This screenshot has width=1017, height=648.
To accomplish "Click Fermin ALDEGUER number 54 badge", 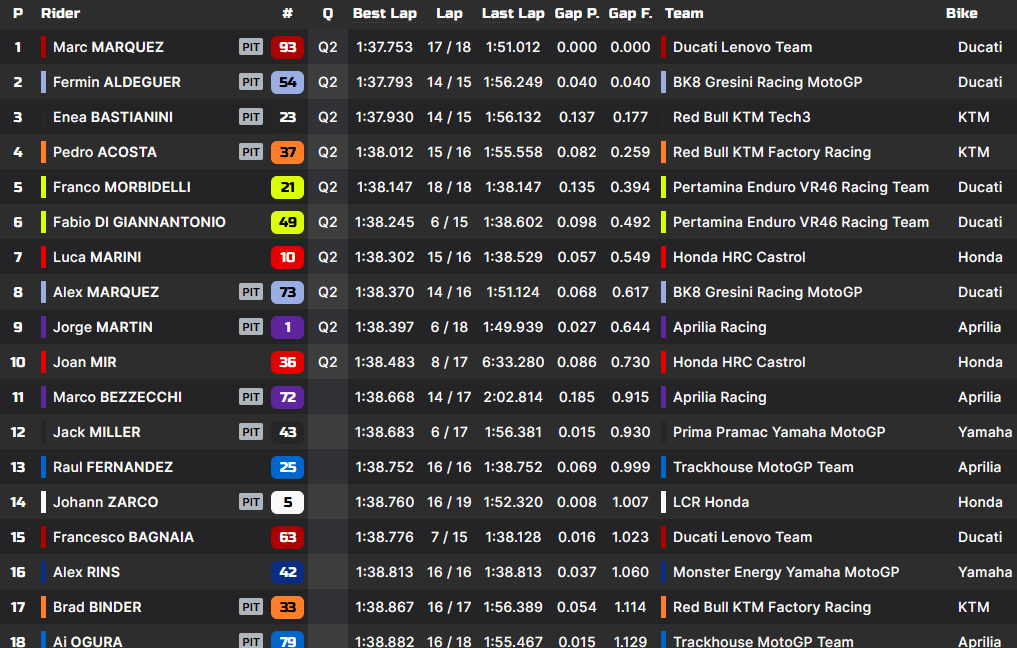I will click(x=287, y=82).
